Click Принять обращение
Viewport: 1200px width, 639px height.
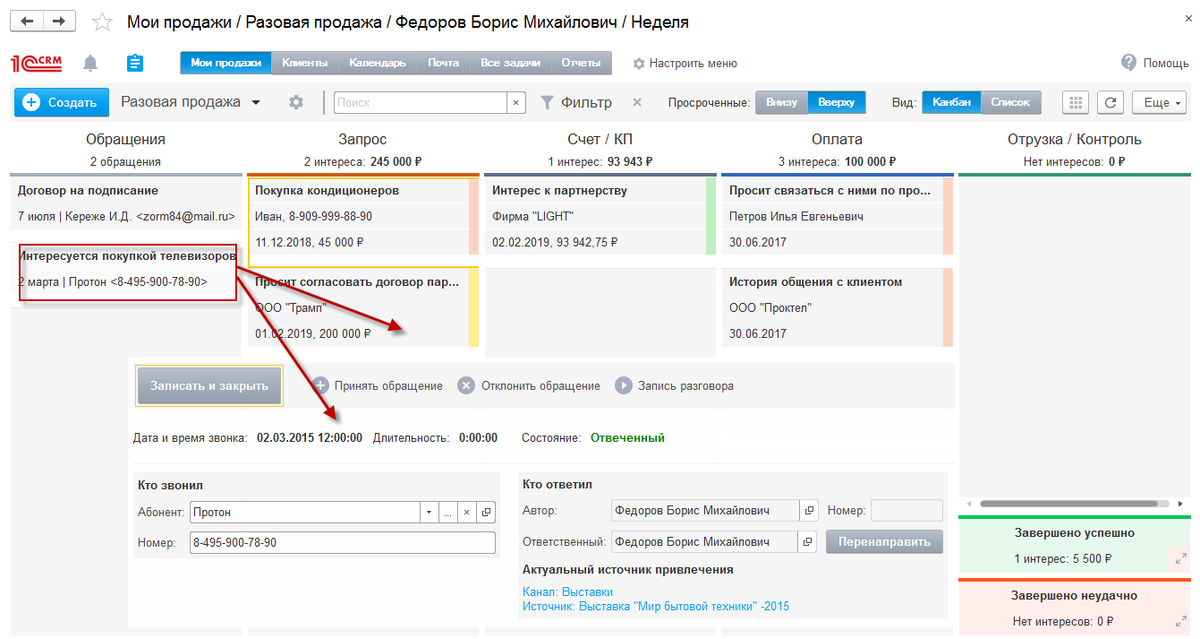point(378,385)
